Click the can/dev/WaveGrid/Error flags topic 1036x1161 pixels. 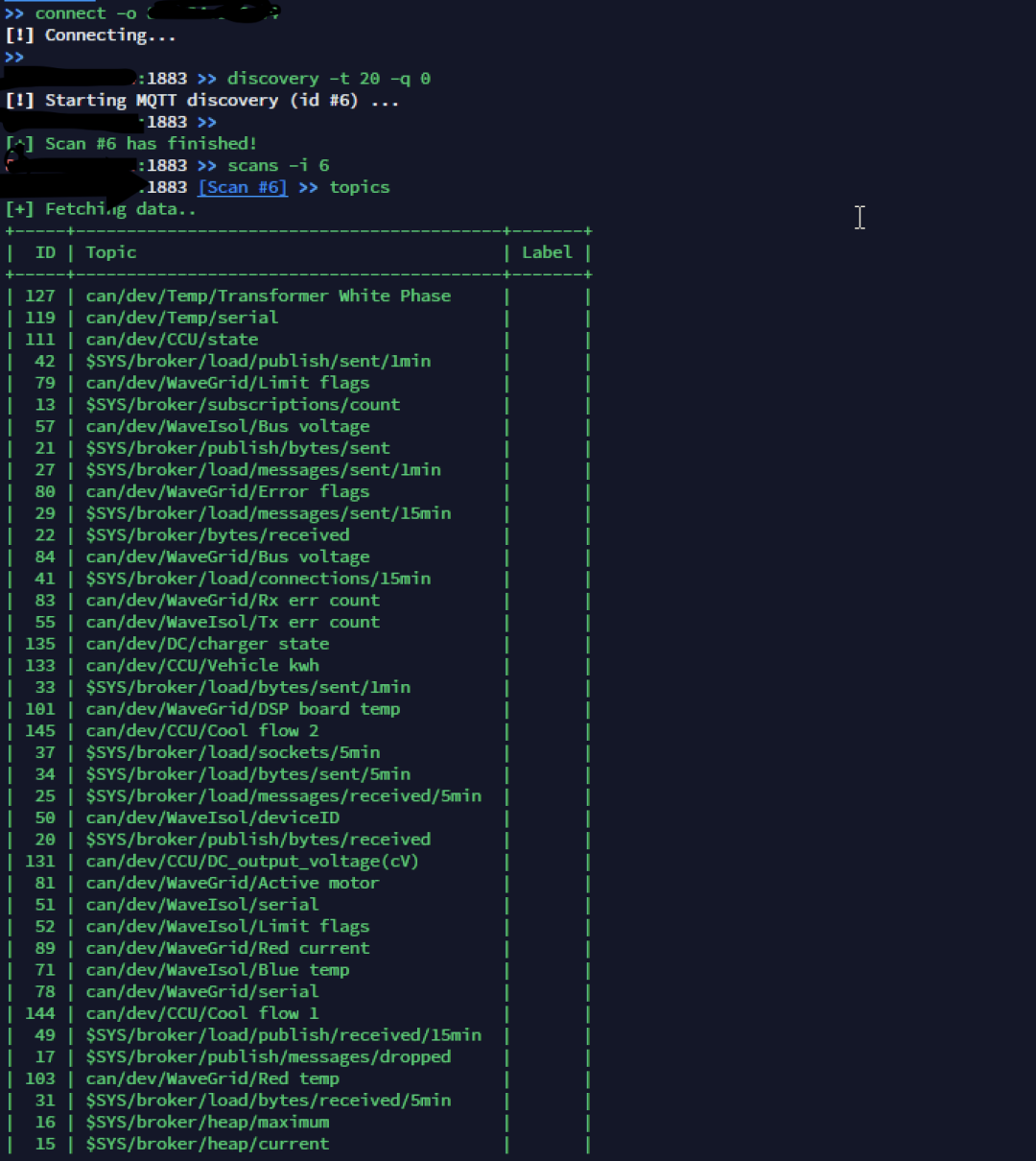tap(227, 491)
